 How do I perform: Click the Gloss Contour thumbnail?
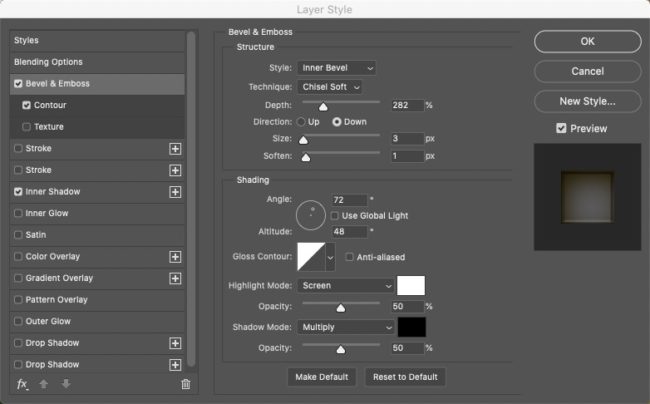[x=311, y=257]
